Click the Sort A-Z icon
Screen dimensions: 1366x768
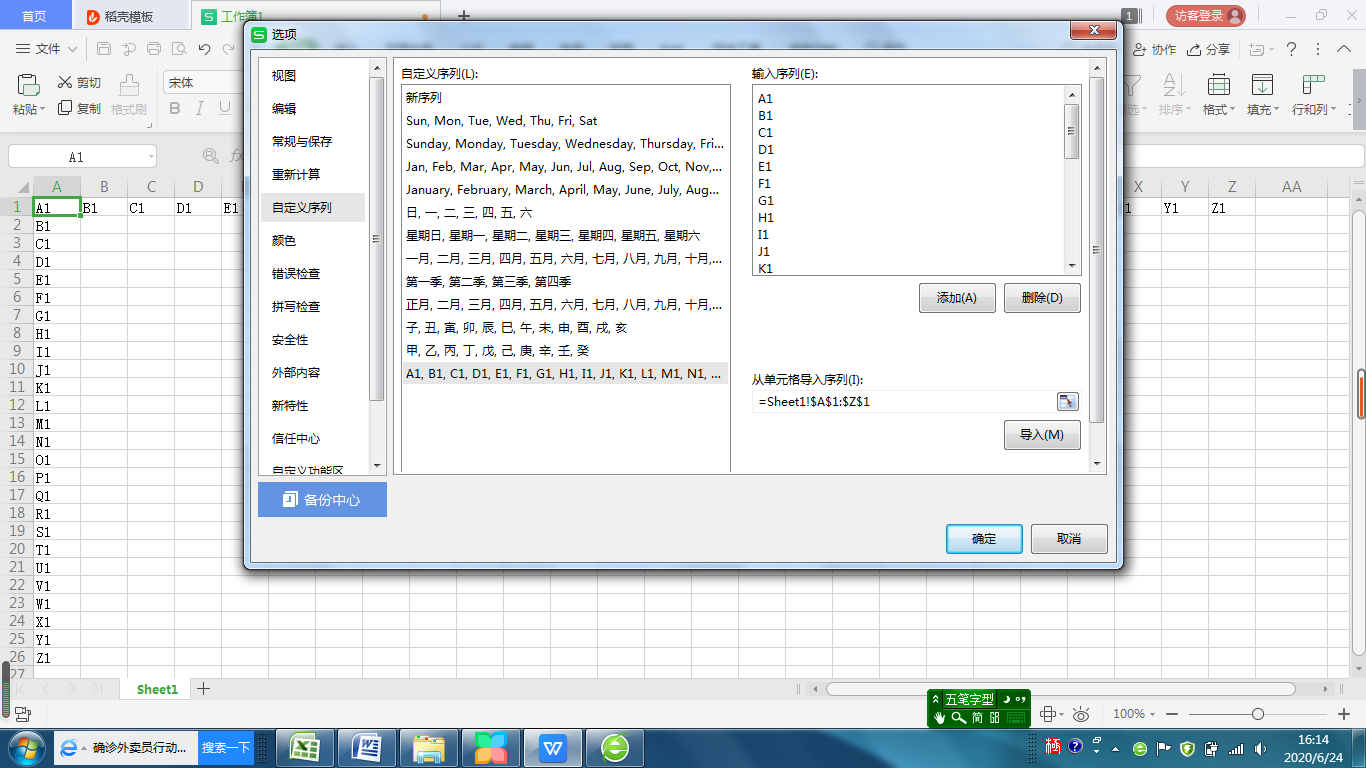click(1172, 84)
